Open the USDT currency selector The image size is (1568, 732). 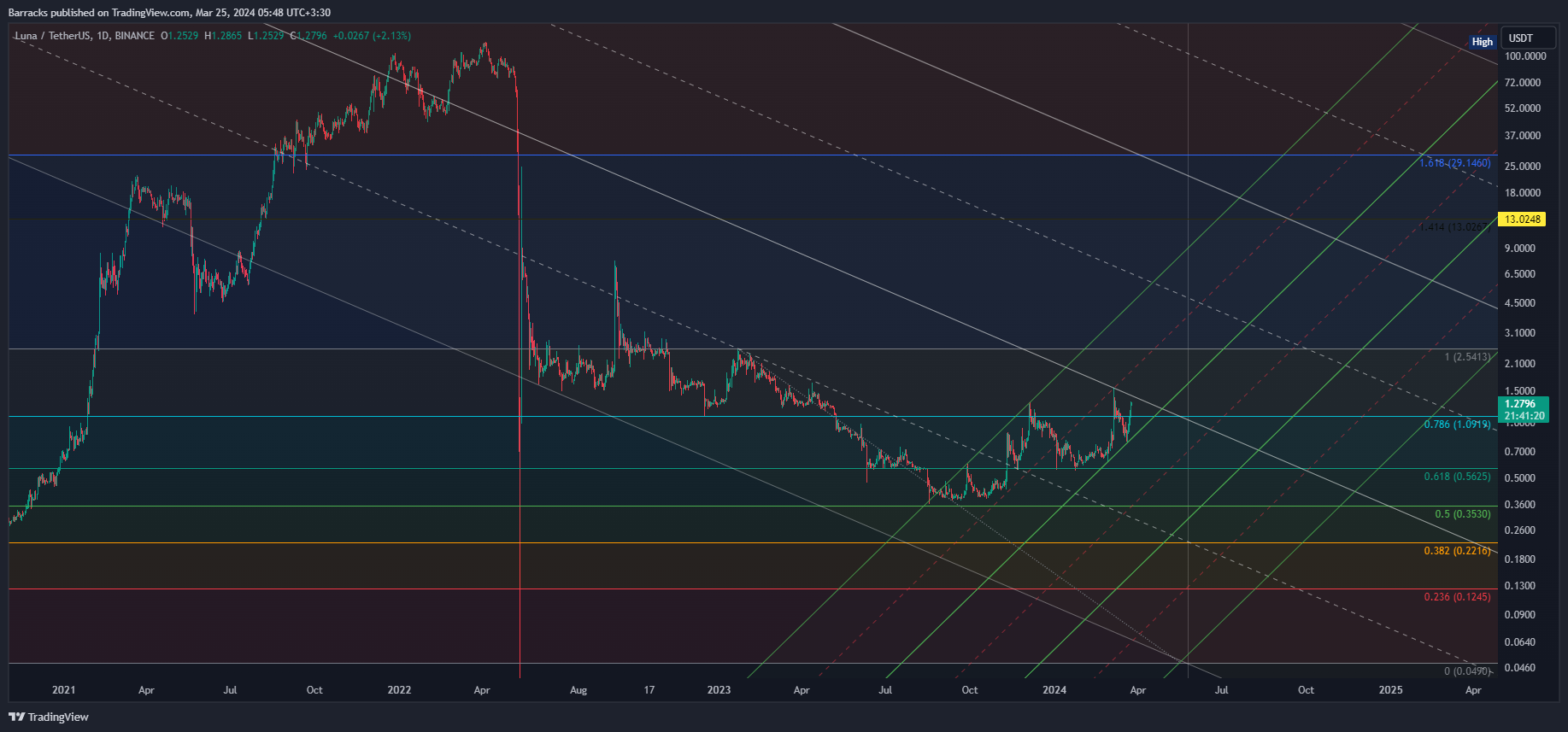[x=1529, y=38]
